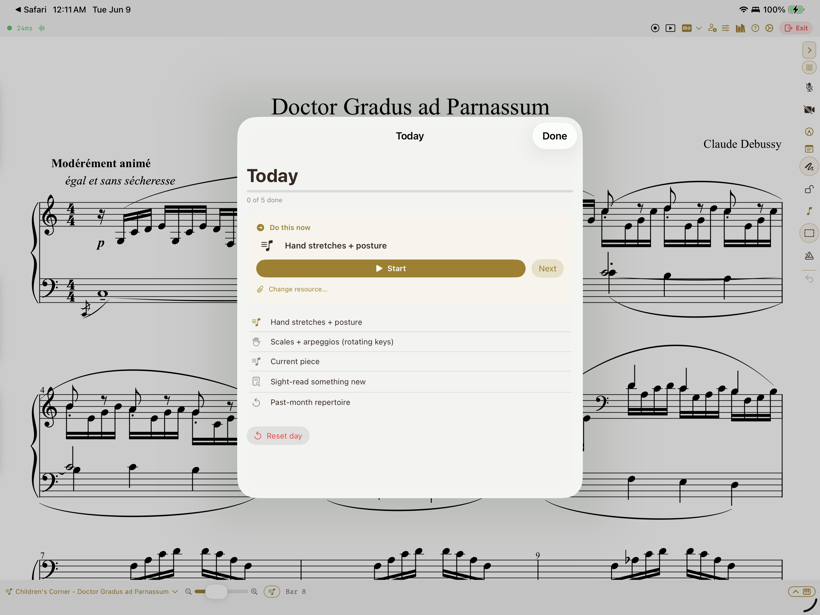The height and width of the screenshot is (615, 820).
Task: Open the library books icon
Action: point(741,28)
